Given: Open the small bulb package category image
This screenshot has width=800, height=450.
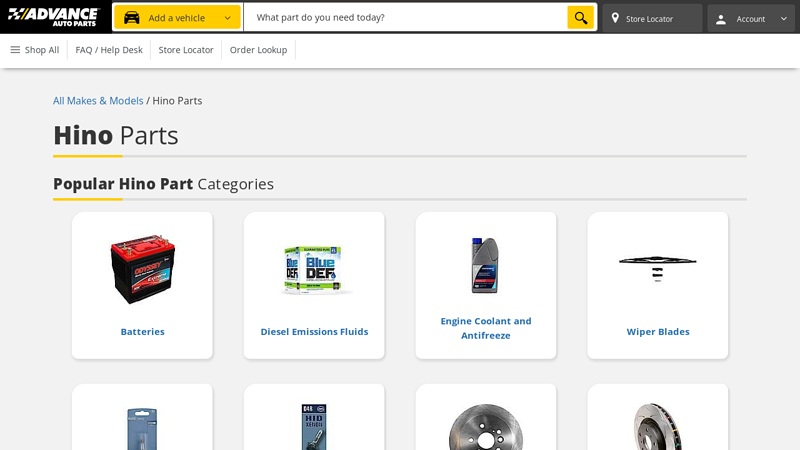Looking at the screenshot, I should tap(142, 429).
